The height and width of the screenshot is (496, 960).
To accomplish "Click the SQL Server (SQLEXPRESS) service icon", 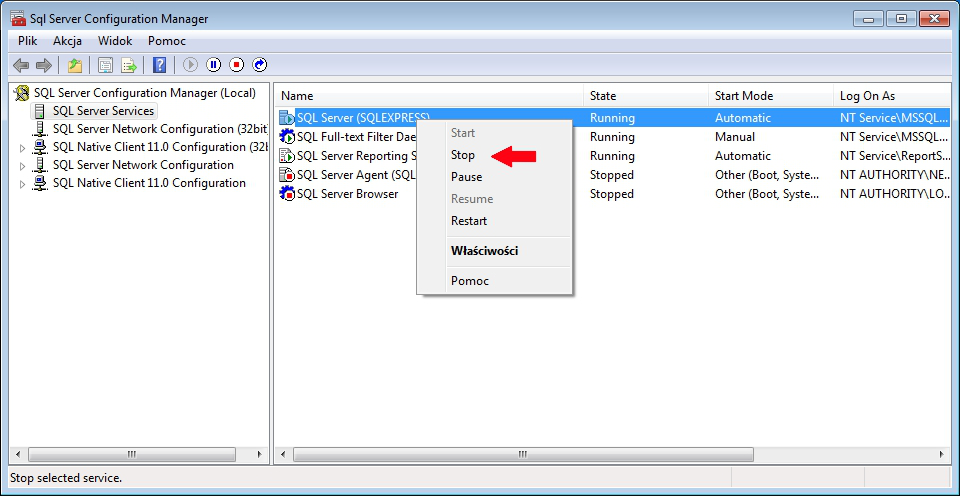I will (287, 118).
